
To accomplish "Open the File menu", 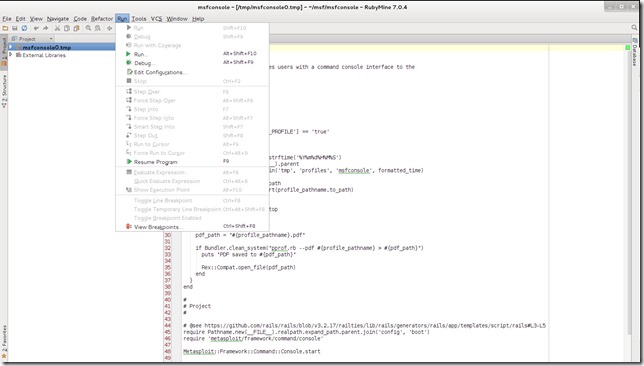I will tap(7, 19).
